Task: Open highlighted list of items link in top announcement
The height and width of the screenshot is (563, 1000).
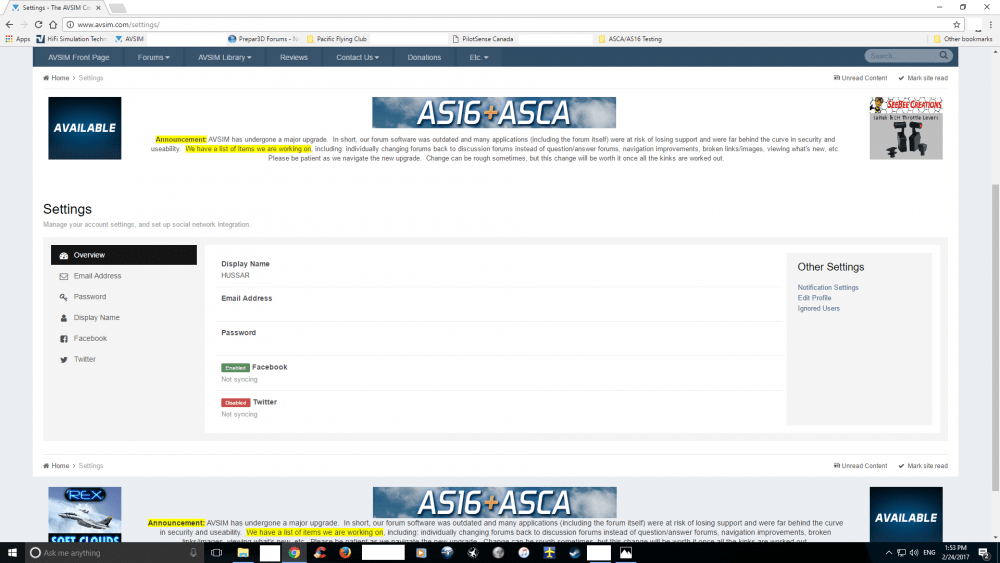Action: [248, 149]
